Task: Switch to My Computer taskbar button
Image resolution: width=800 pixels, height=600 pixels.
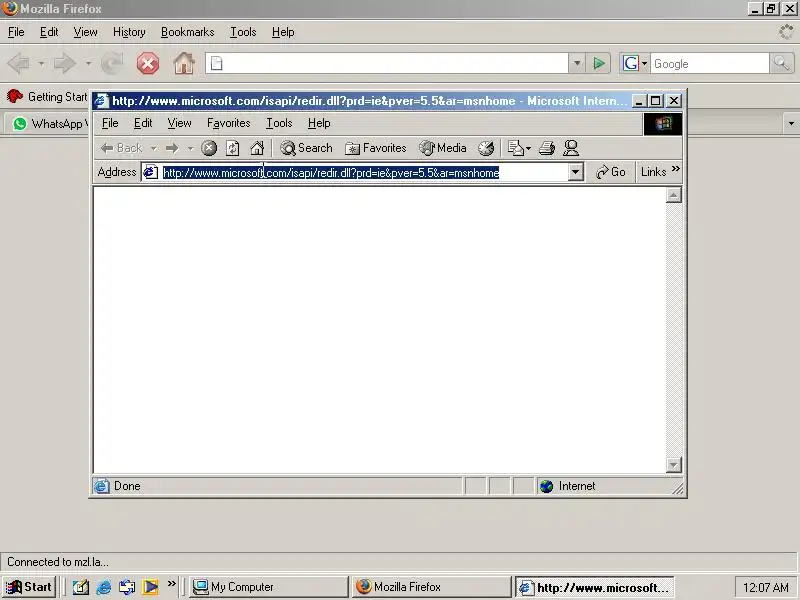Action: pyautogui.click(x=268, y=587)
